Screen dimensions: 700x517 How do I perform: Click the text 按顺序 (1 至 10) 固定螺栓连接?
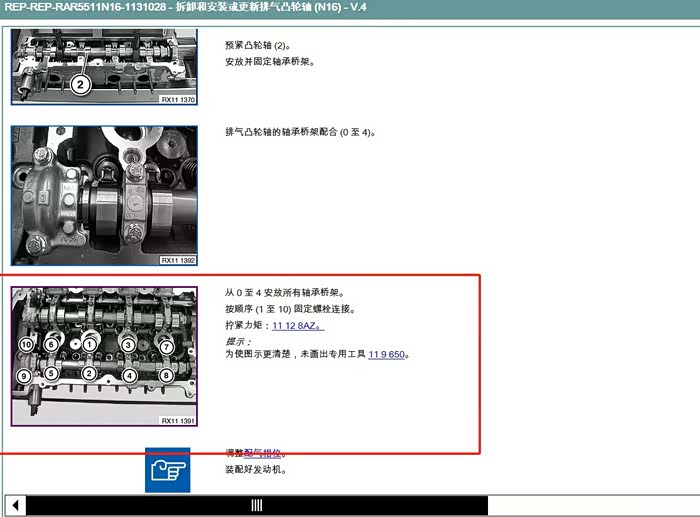point(290,309)
